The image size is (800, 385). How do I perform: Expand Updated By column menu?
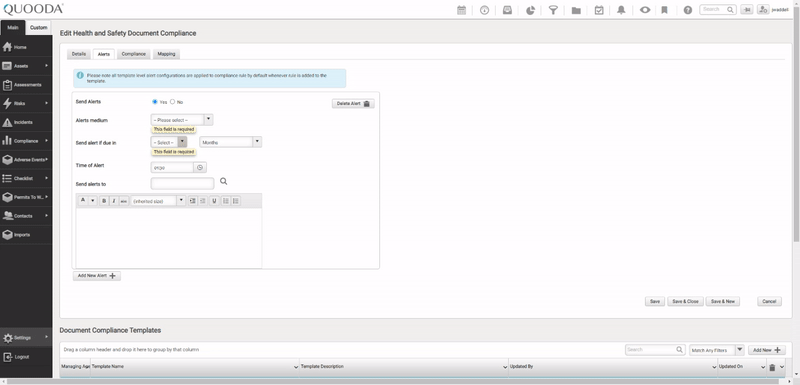point(714,367)
